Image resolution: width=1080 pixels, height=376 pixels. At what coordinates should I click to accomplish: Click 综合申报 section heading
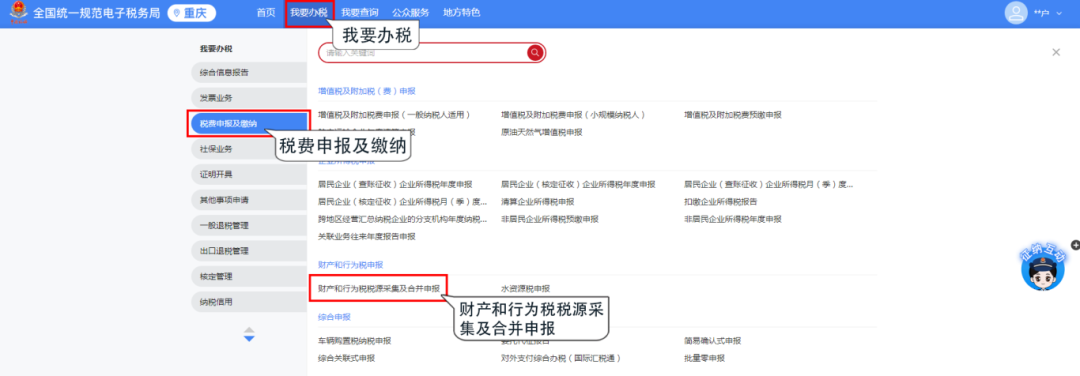(x=334, y=317)
